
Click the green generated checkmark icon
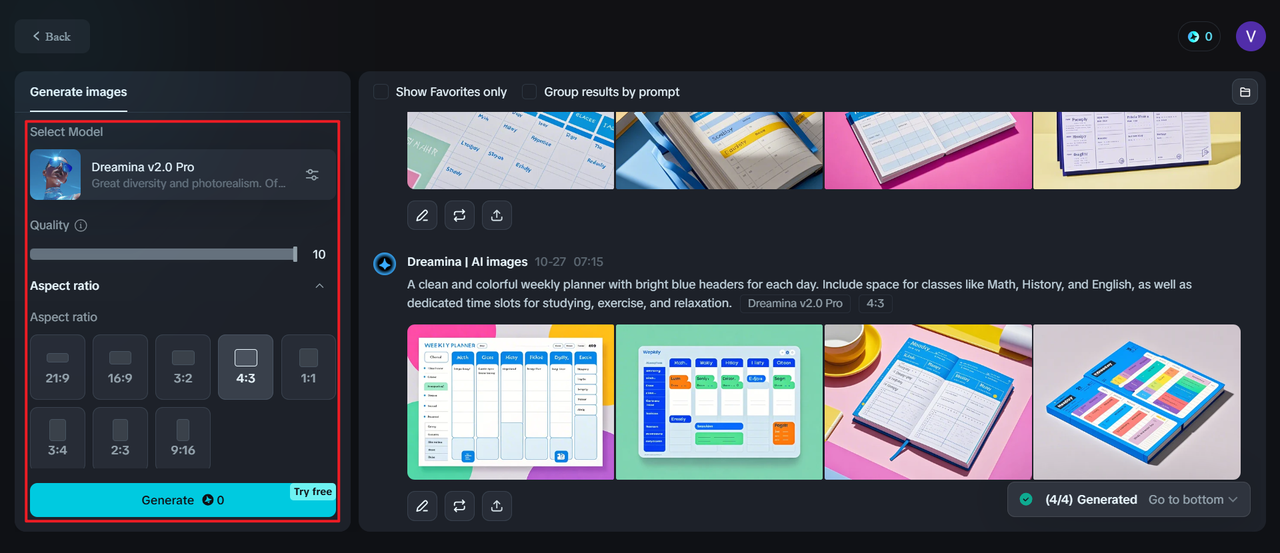click(x=1026, y=499)
